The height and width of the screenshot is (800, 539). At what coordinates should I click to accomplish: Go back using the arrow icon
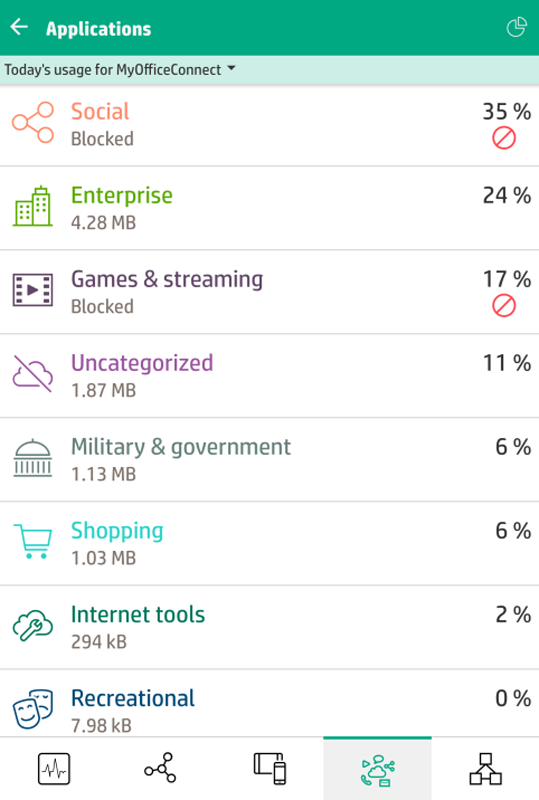click(x=19, y=28)
